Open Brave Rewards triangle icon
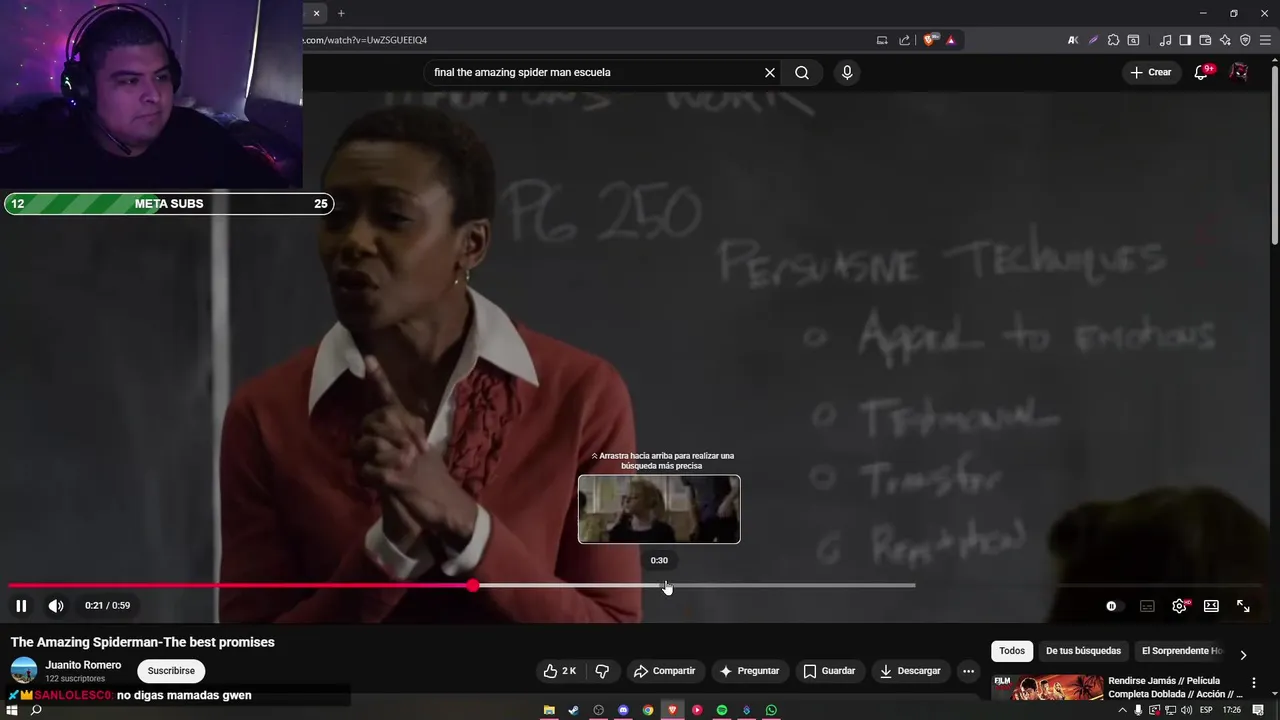Viewport: 1280px width, 720px height. pyautogui.click(x=951, y=40)
